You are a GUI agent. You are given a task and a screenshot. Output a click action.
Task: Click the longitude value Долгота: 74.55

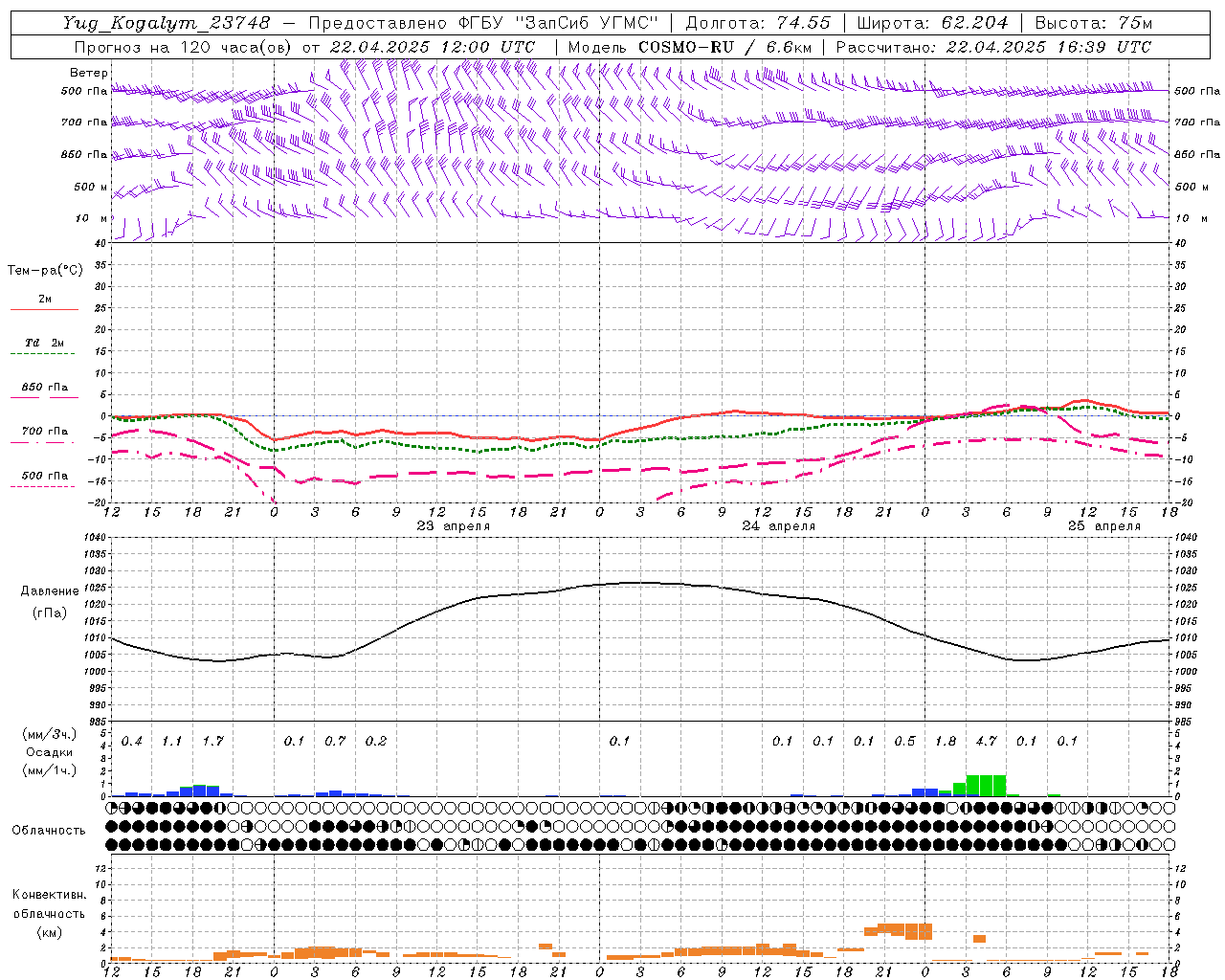click(x=758, y=23)
